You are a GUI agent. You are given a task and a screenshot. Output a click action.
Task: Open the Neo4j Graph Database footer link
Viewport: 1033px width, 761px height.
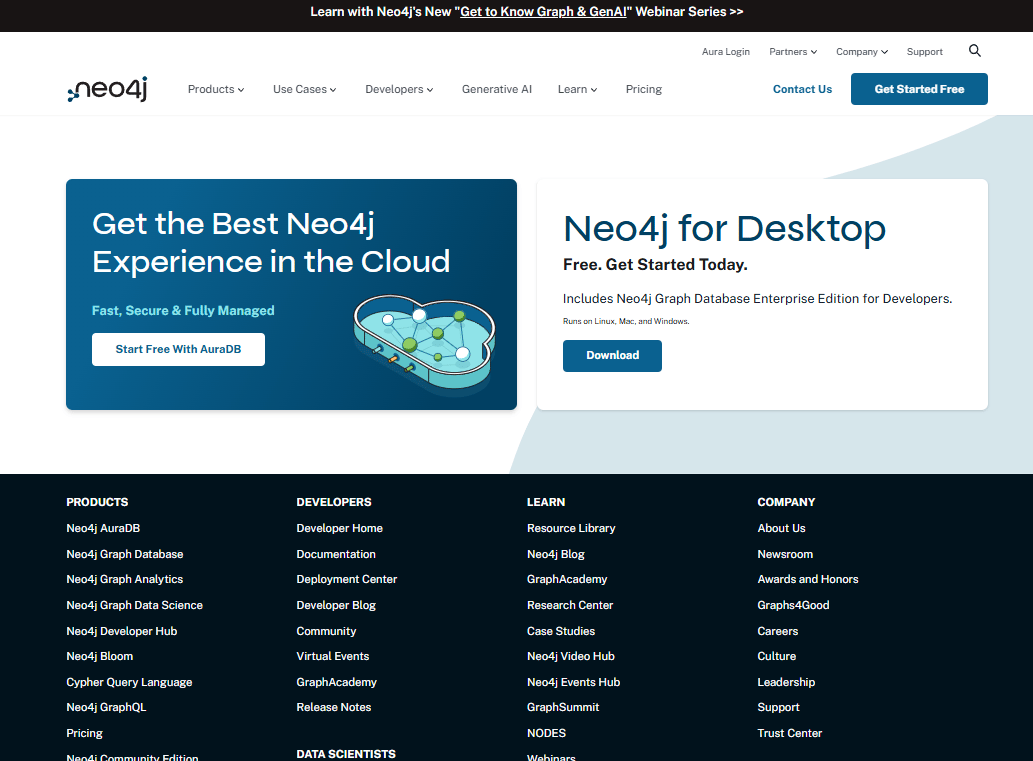pyautogui.click(x=125, y=554)
